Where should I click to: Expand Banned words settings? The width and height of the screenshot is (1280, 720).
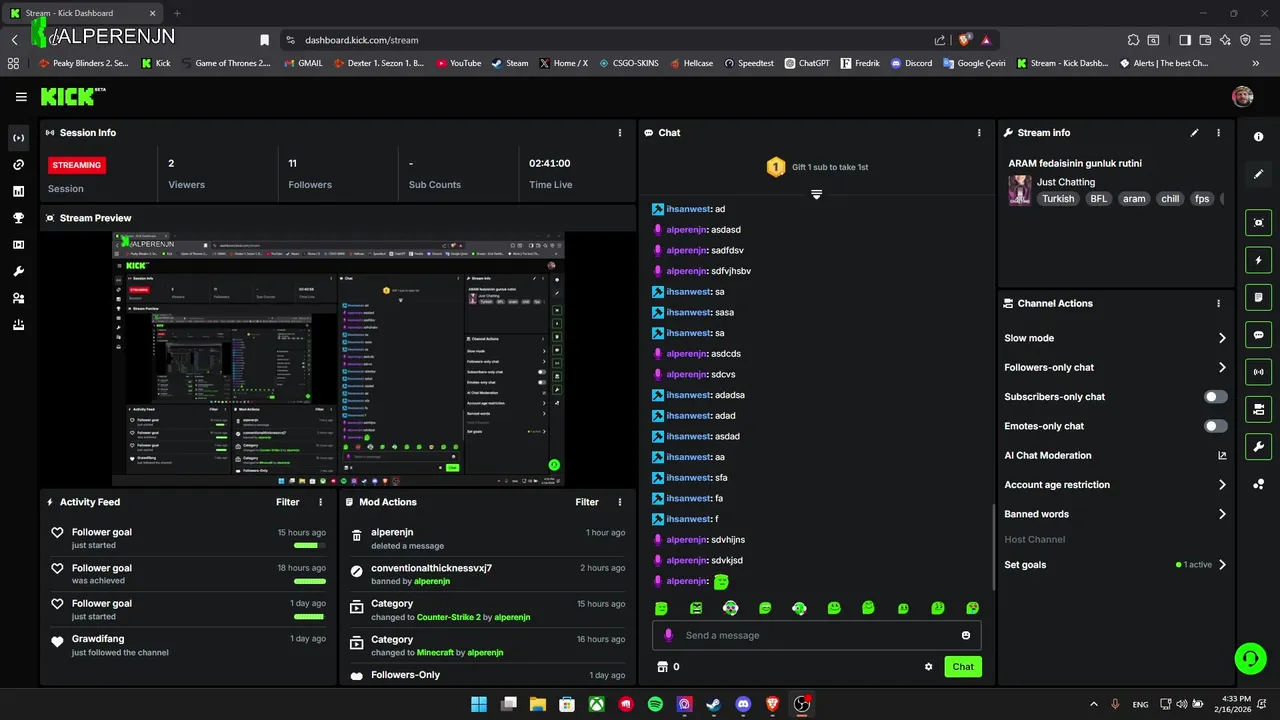[1222, 514]
